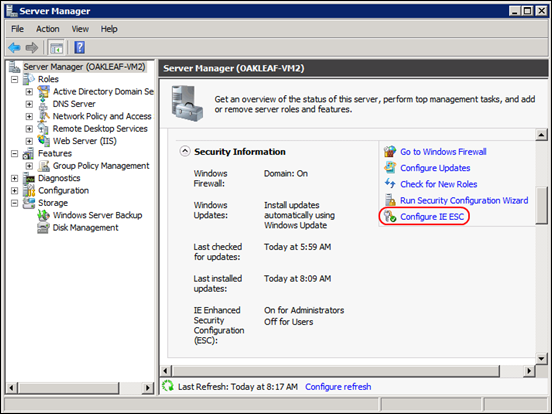Click the Windows Firewall link icon
The image size is (552, 414).
[390, 152]
